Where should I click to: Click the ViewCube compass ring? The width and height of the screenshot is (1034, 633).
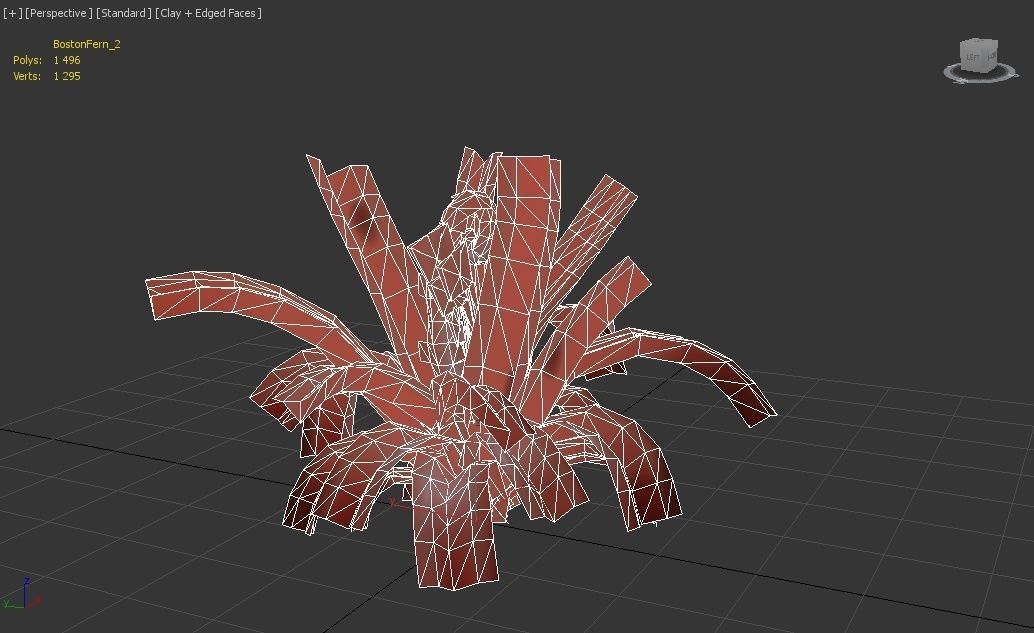click(x=981, y=74)
